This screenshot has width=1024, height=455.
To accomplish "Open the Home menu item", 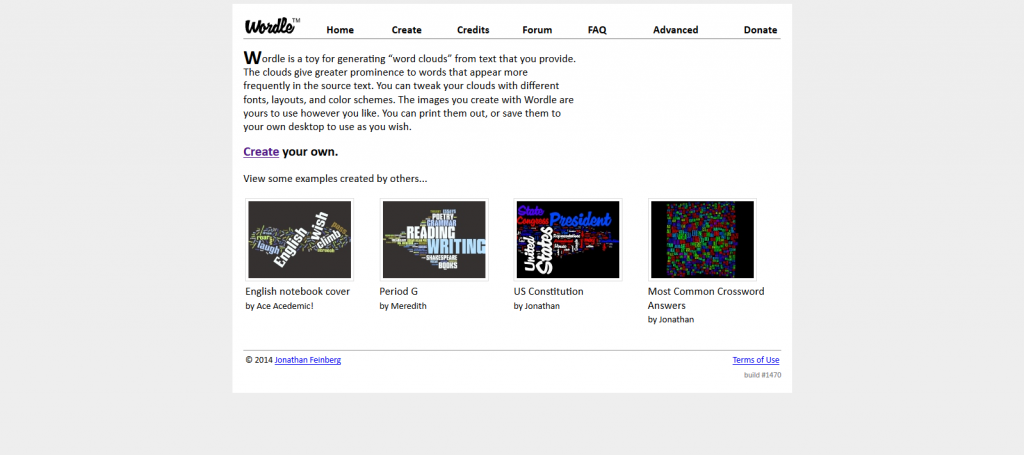I will pos(340,30).
